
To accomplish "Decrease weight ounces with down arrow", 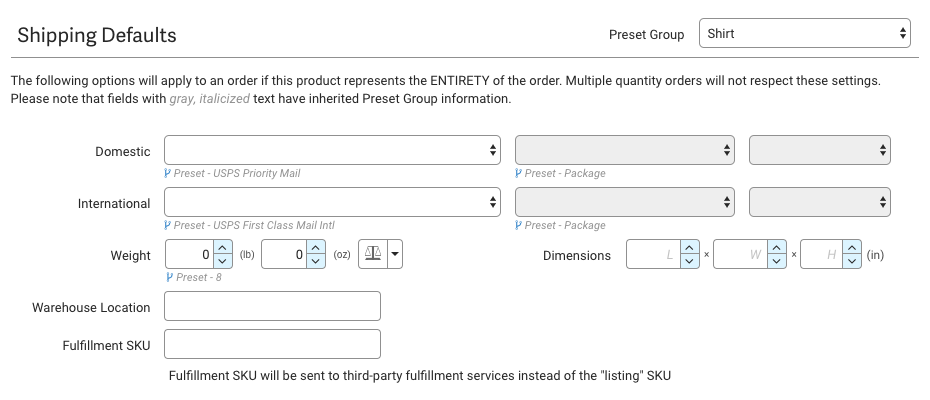I will tap(316, 261).
